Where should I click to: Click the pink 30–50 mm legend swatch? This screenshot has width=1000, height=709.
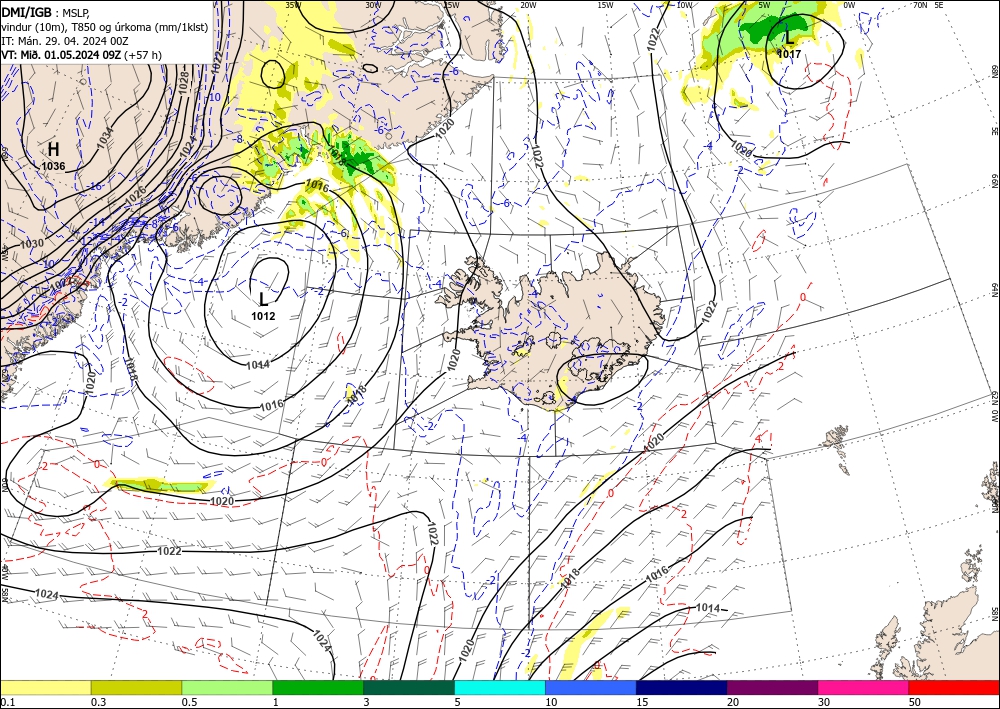[x=864, y=687]
